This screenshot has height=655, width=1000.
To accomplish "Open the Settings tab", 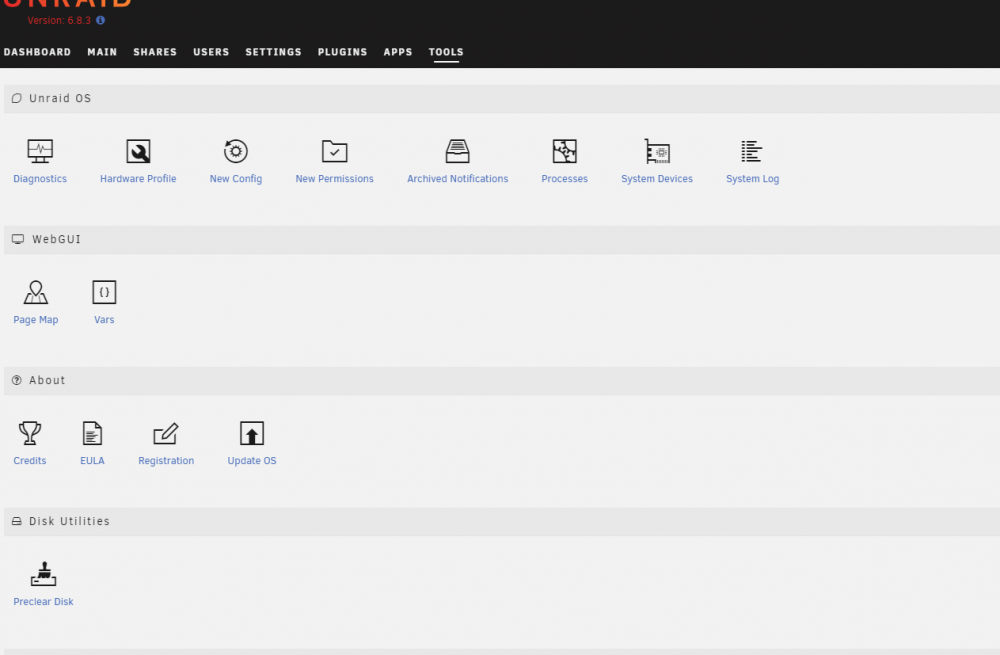I will click(273, 52).
